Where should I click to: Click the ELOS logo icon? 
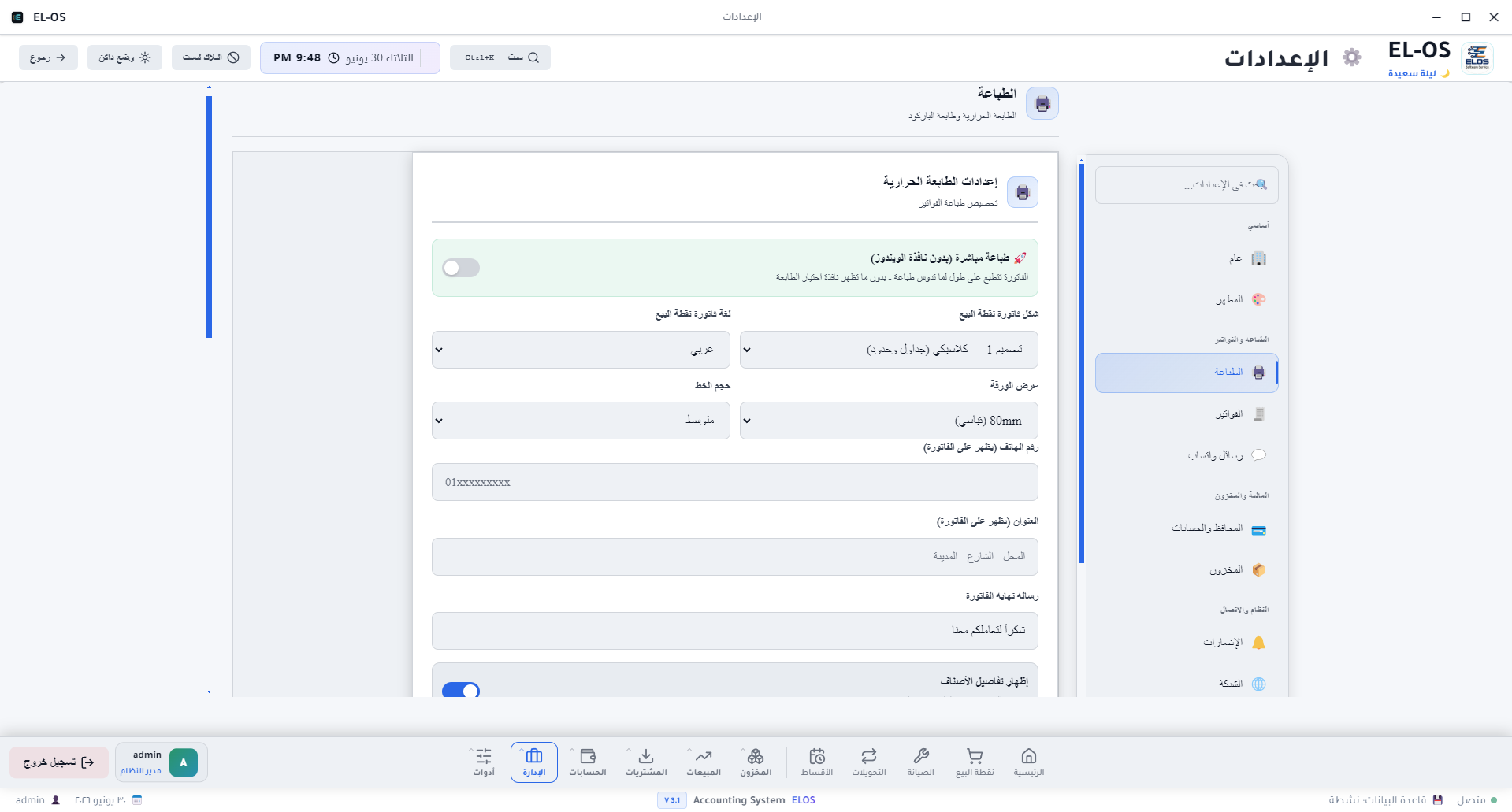pos(1477,58)
